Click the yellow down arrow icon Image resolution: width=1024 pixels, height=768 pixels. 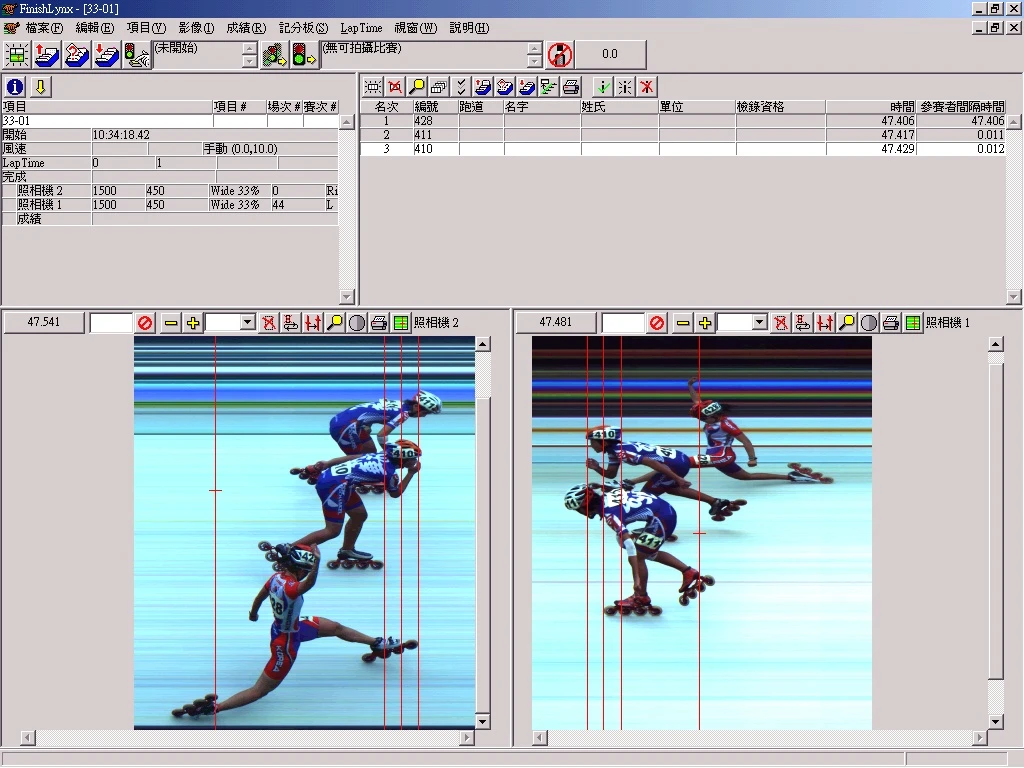click(40, 87)
